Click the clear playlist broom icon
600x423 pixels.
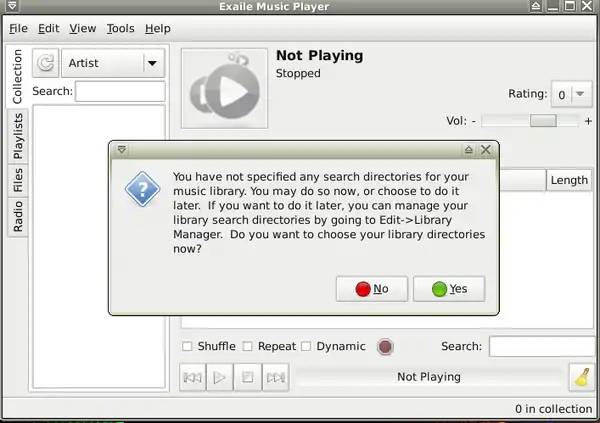coord(581,377)
